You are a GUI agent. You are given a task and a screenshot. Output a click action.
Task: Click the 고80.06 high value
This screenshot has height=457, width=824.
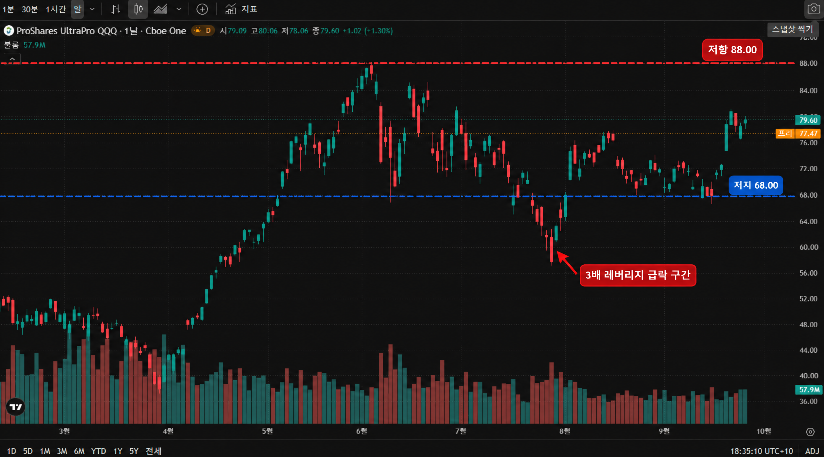[264, 30]
